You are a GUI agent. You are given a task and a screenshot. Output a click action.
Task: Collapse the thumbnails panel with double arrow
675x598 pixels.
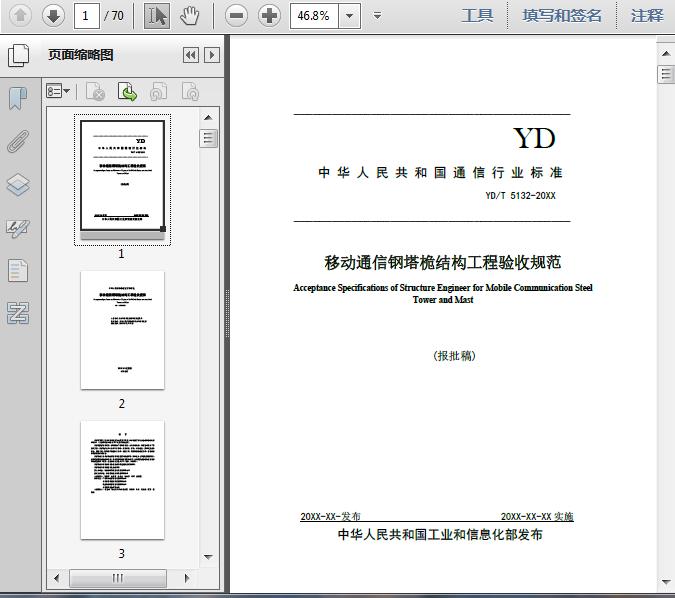point(190,55)
